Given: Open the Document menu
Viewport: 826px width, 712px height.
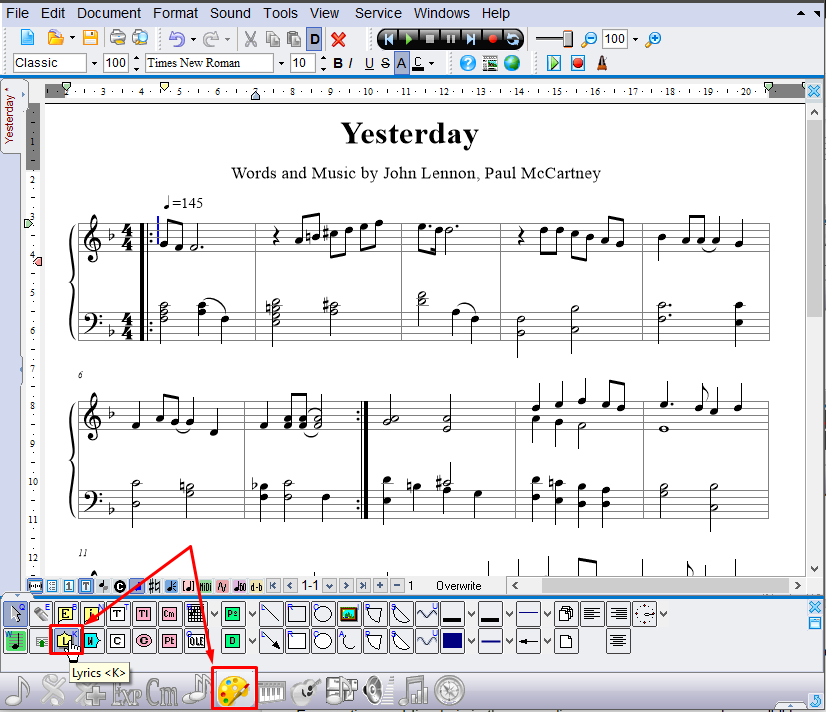Looking at the screenshot, I should pos(109,13).
